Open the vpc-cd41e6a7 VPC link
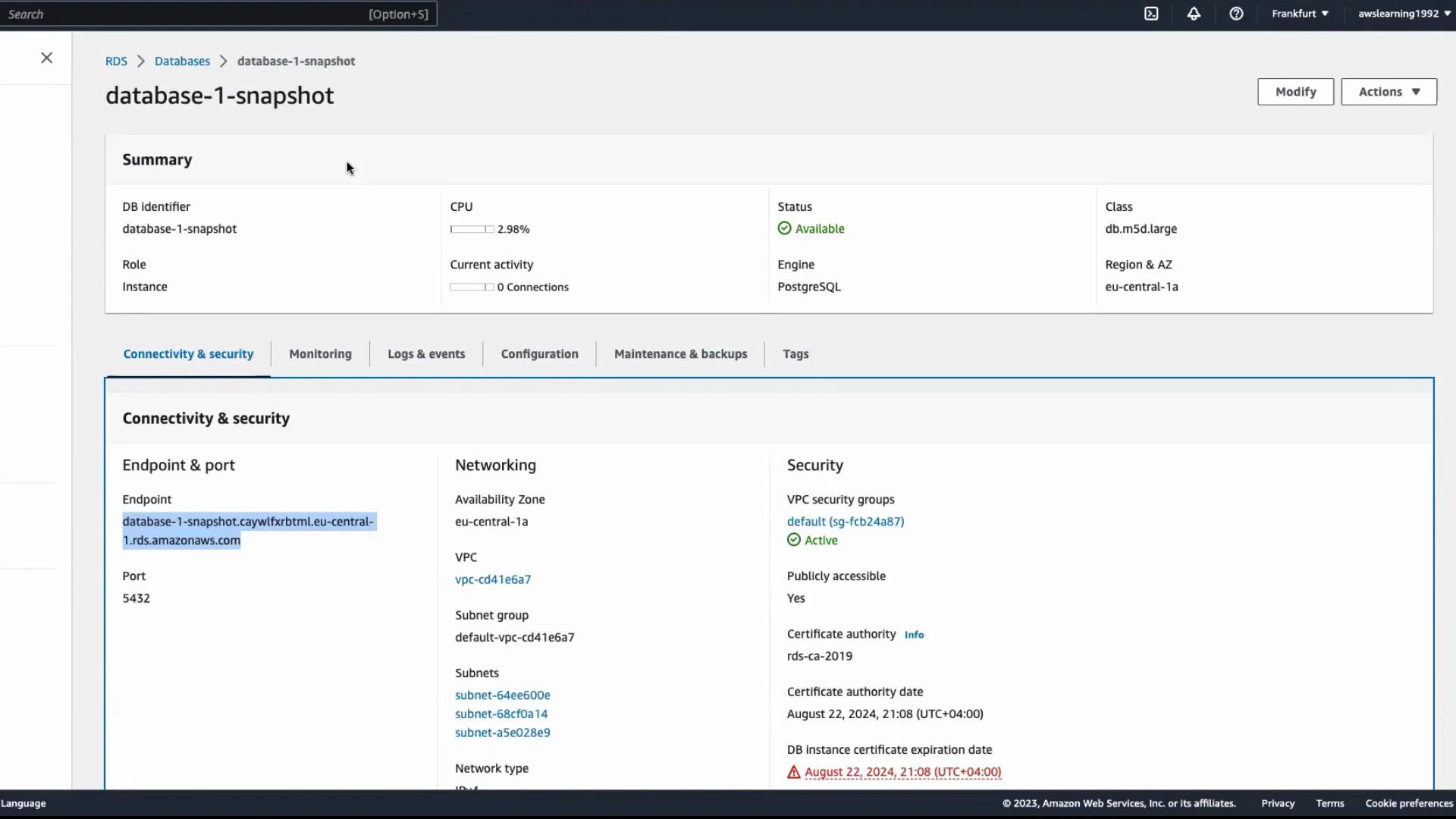 pyautogui.click(x=492, y=579)
